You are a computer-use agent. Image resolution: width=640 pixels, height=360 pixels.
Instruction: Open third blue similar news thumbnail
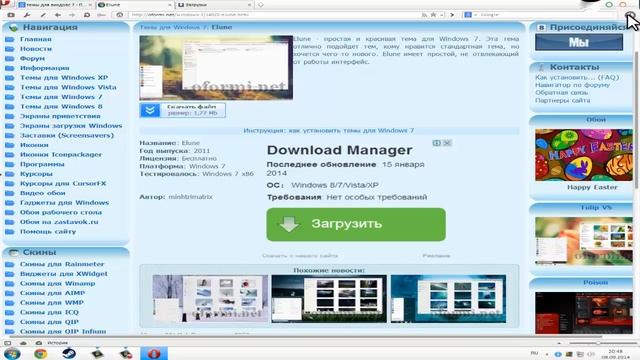click(448, 299)
